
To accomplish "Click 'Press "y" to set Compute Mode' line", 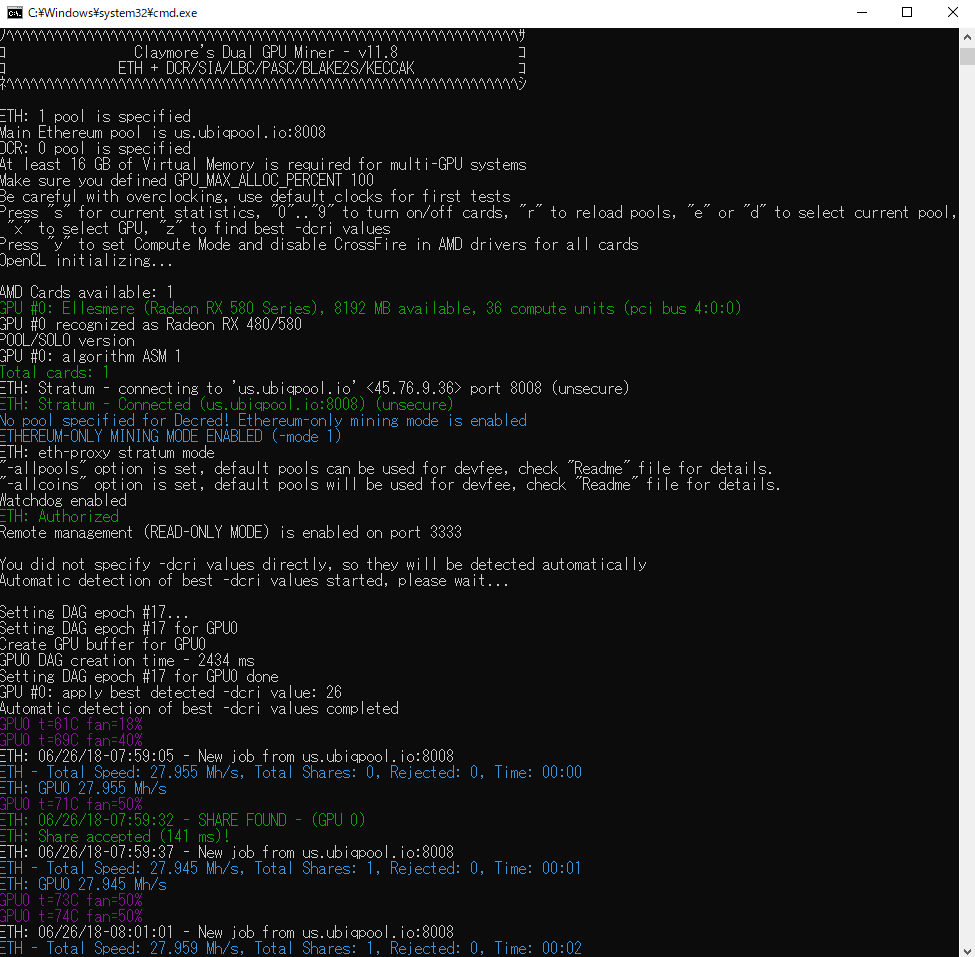I will coord(320,245).
